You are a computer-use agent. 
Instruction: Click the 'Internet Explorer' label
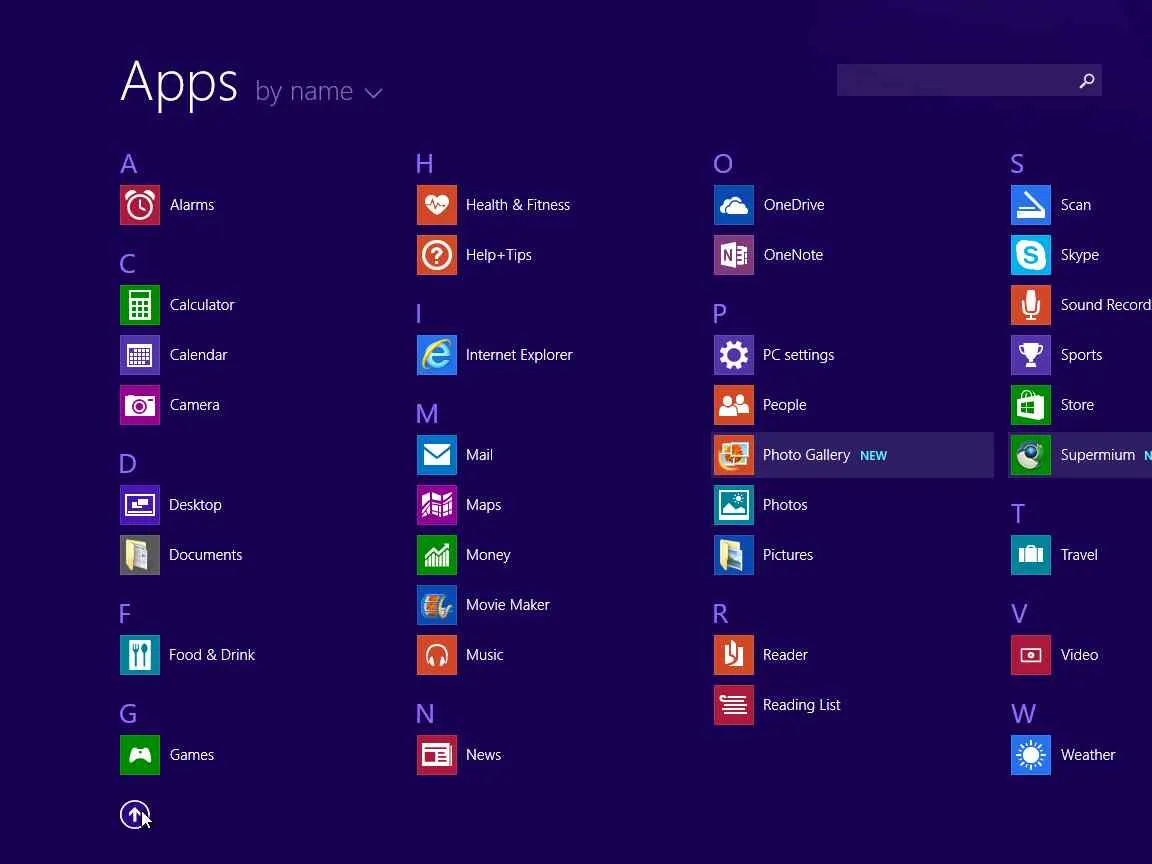pos(519,355)
